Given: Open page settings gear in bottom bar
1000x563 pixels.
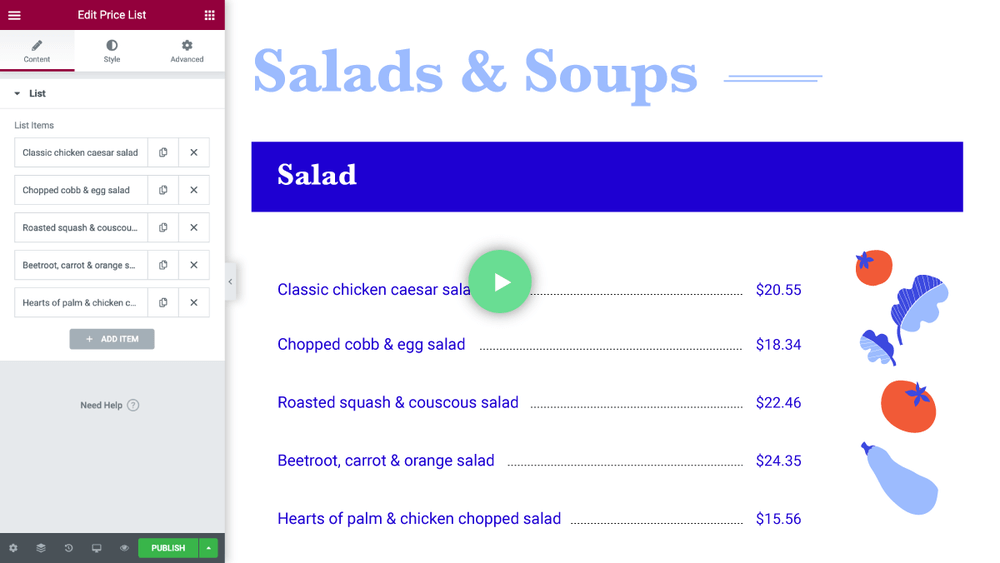Looking at the screenshot, I should click(x=13, y=548).
